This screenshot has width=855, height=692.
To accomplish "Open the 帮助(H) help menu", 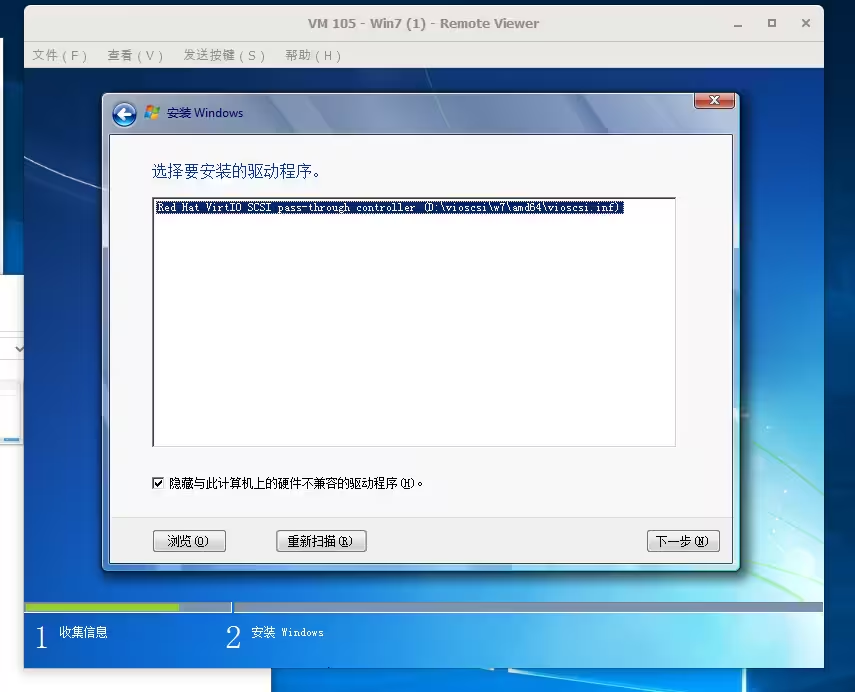I will coord(313,55).
